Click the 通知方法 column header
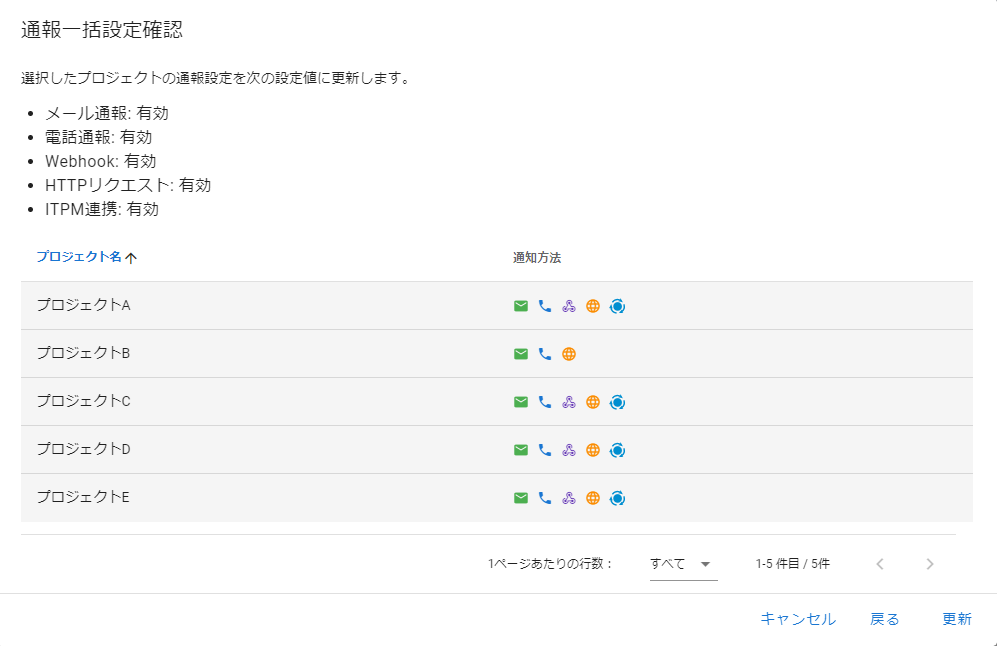997x646 pixels. (537, 258)
